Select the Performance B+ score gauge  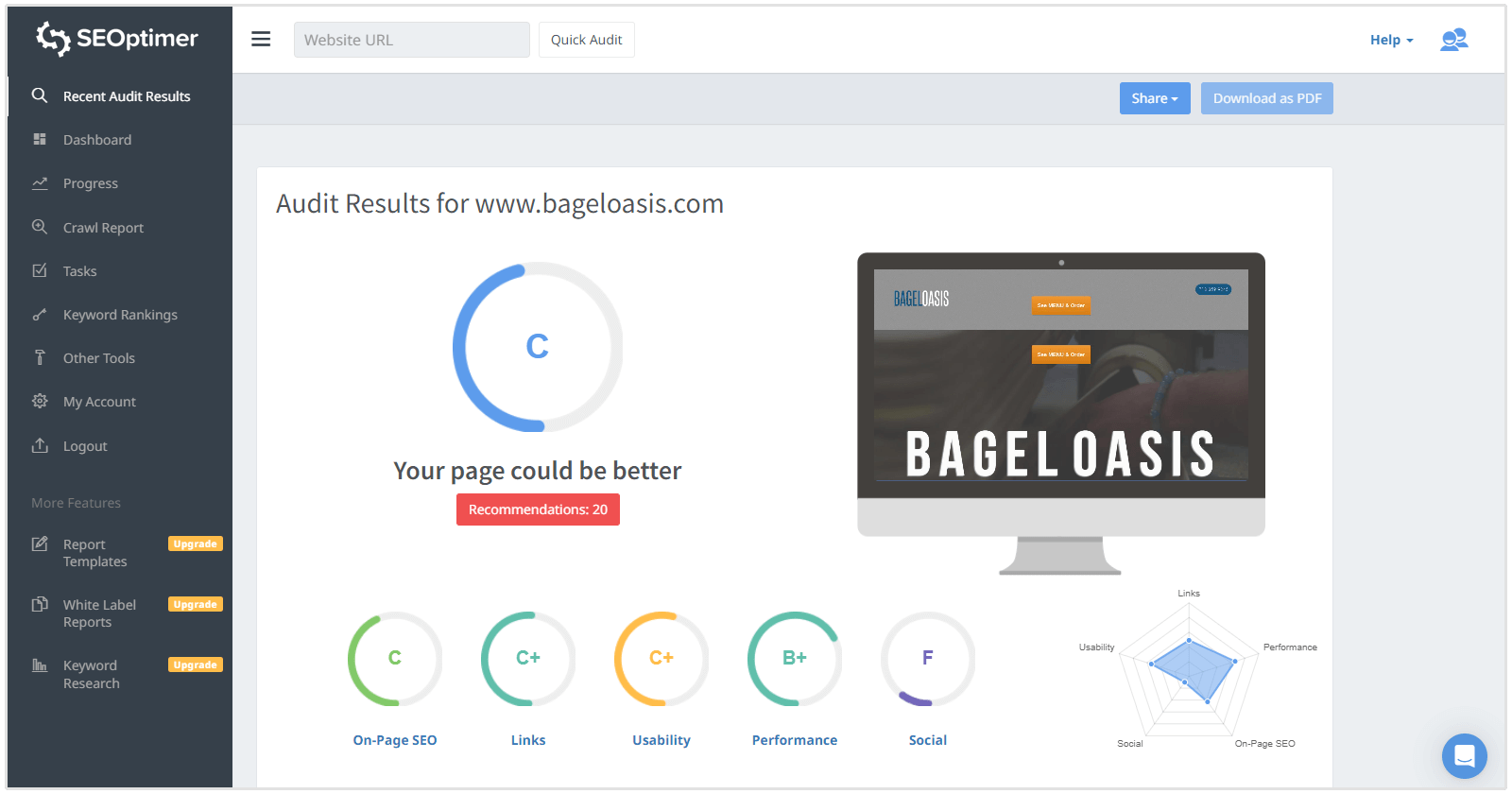click(794, 659)
